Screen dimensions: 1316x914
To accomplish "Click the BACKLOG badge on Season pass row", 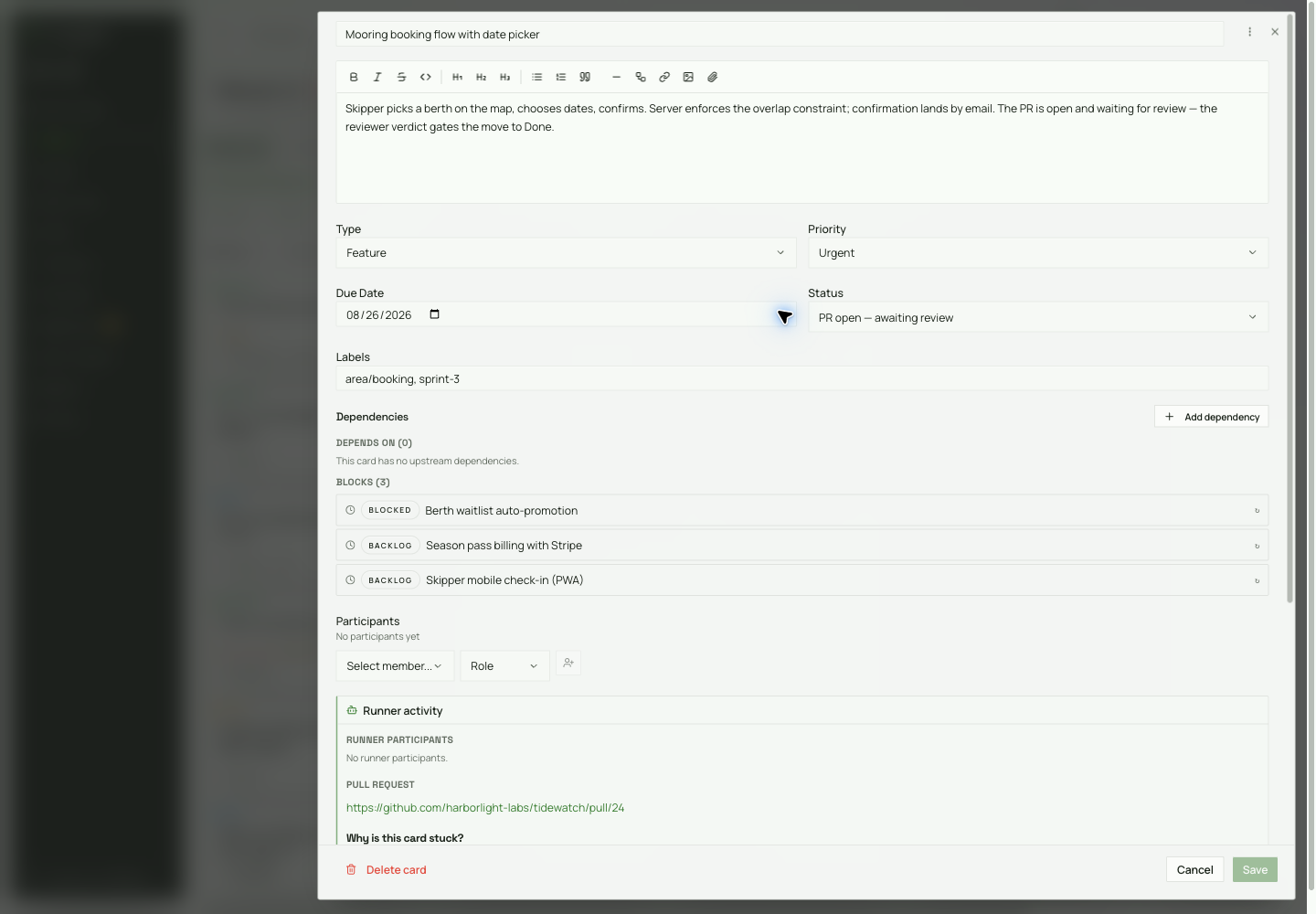I will coord(390,546).
